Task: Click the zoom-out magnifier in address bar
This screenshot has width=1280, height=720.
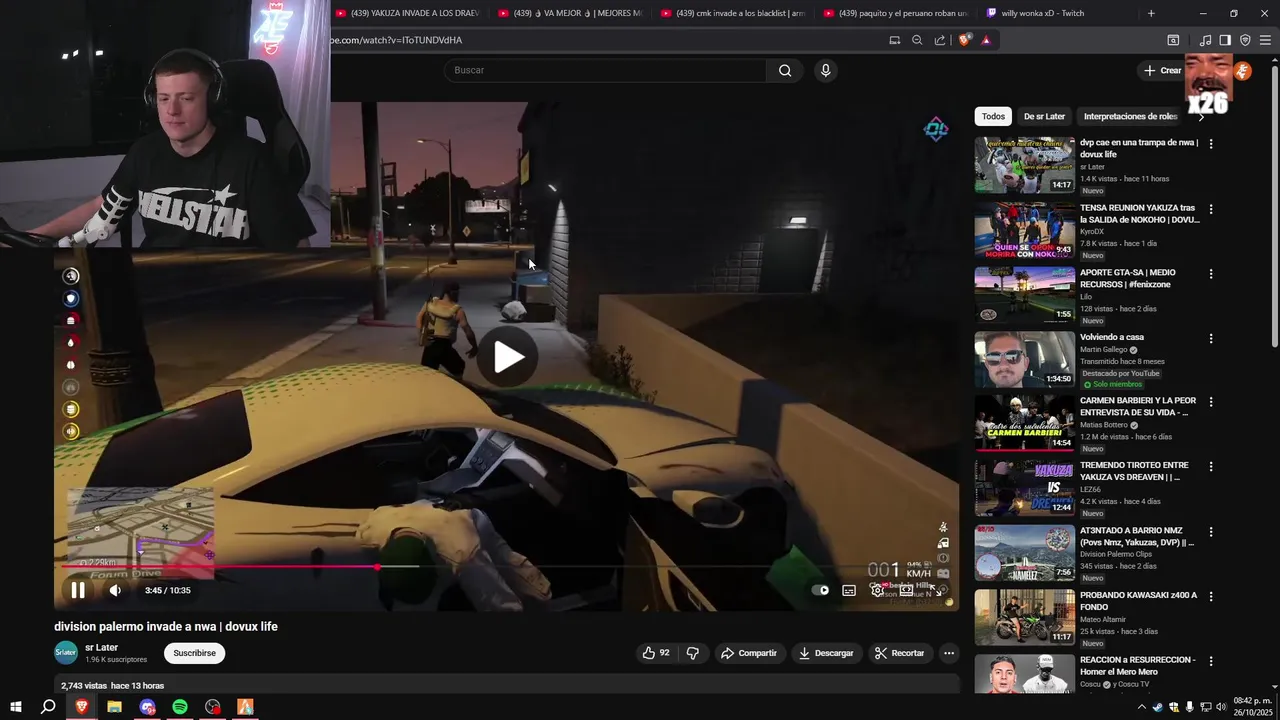Action: 917,40
